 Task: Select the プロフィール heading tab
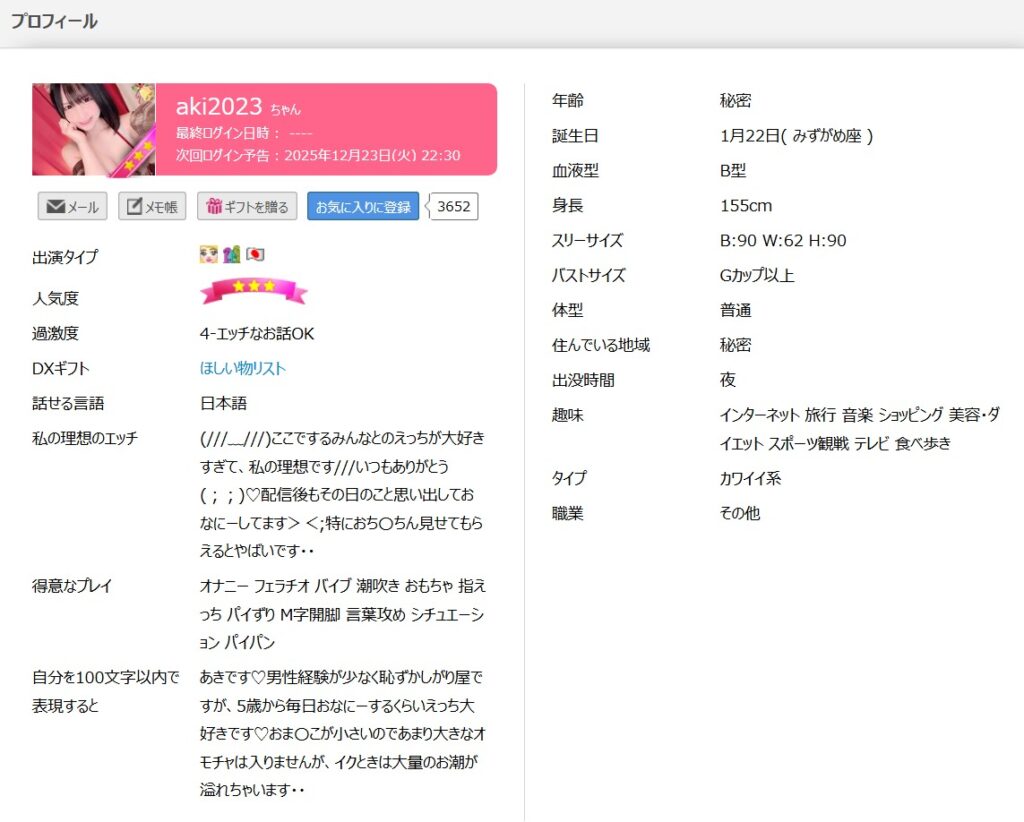pos(54,21)
